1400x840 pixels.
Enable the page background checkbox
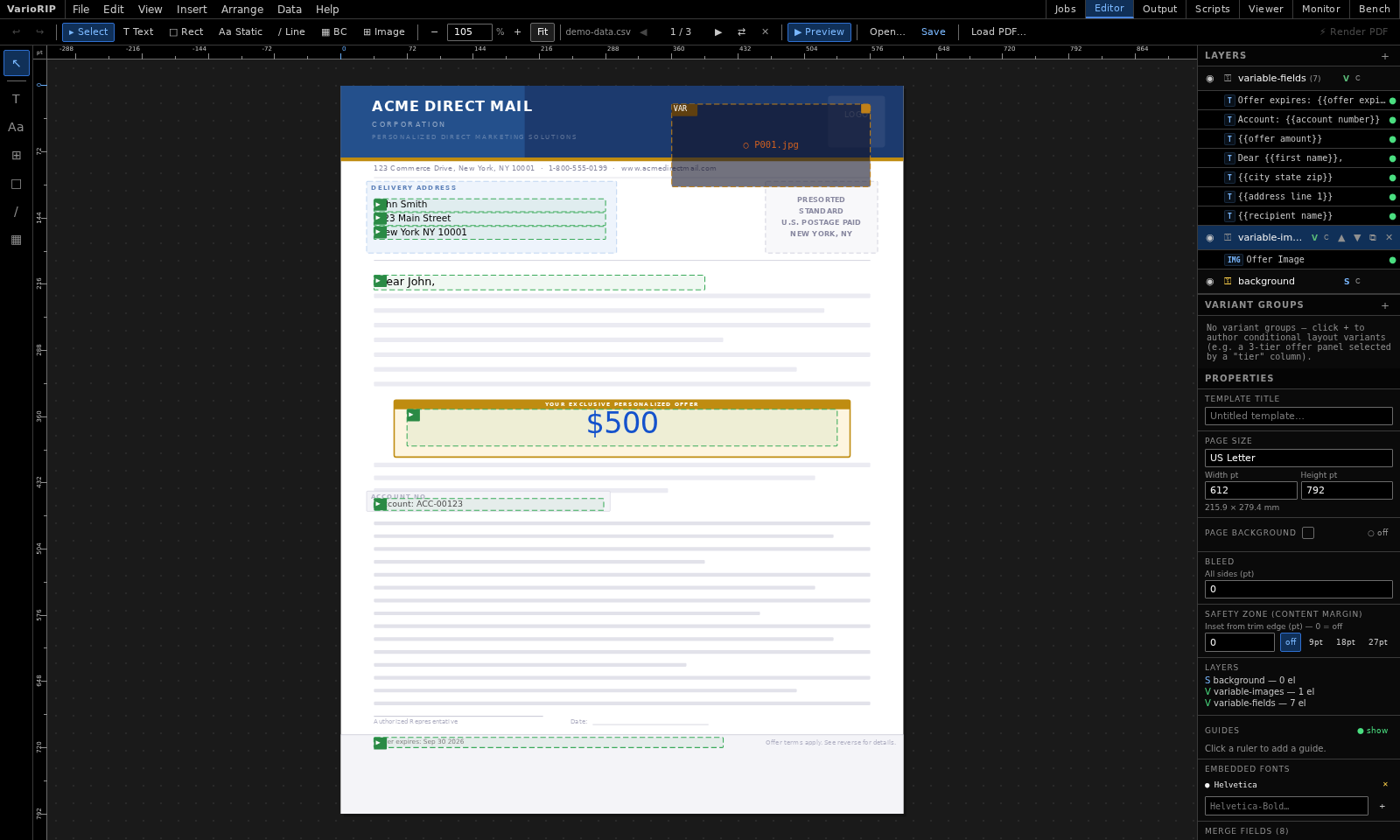(1308, 533)
